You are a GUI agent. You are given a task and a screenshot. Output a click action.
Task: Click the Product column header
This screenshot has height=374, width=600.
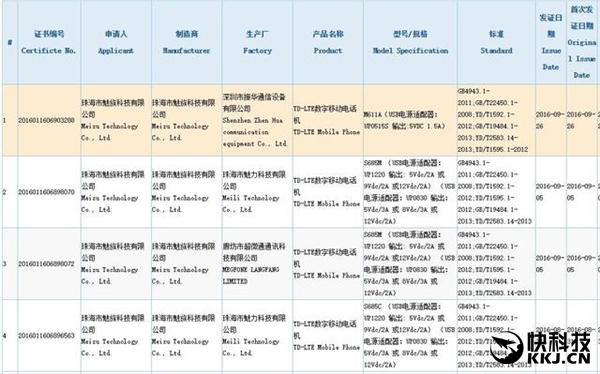[328, 42]
